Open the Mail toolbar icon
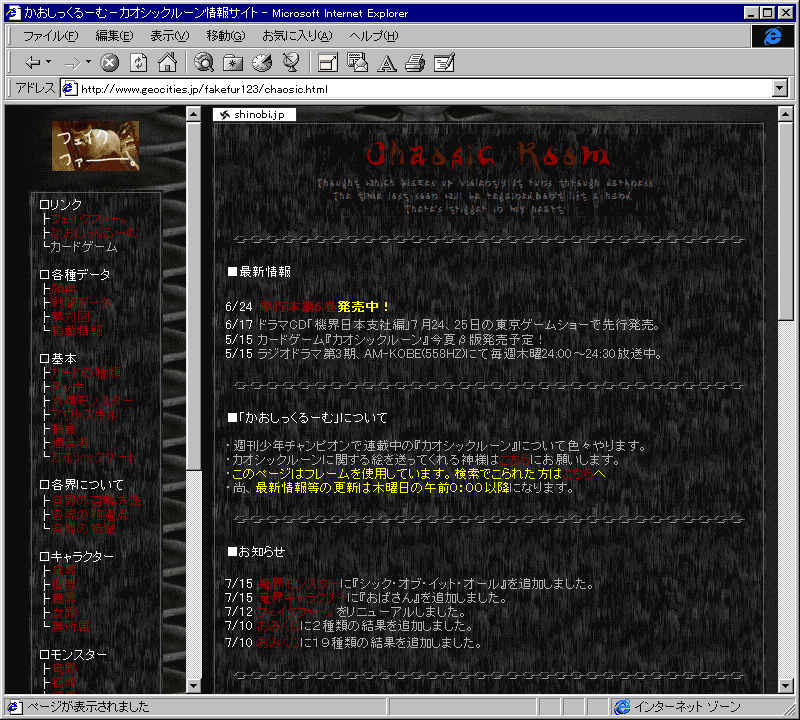Viewport: 800px width, 720px height. coord(357,63)
